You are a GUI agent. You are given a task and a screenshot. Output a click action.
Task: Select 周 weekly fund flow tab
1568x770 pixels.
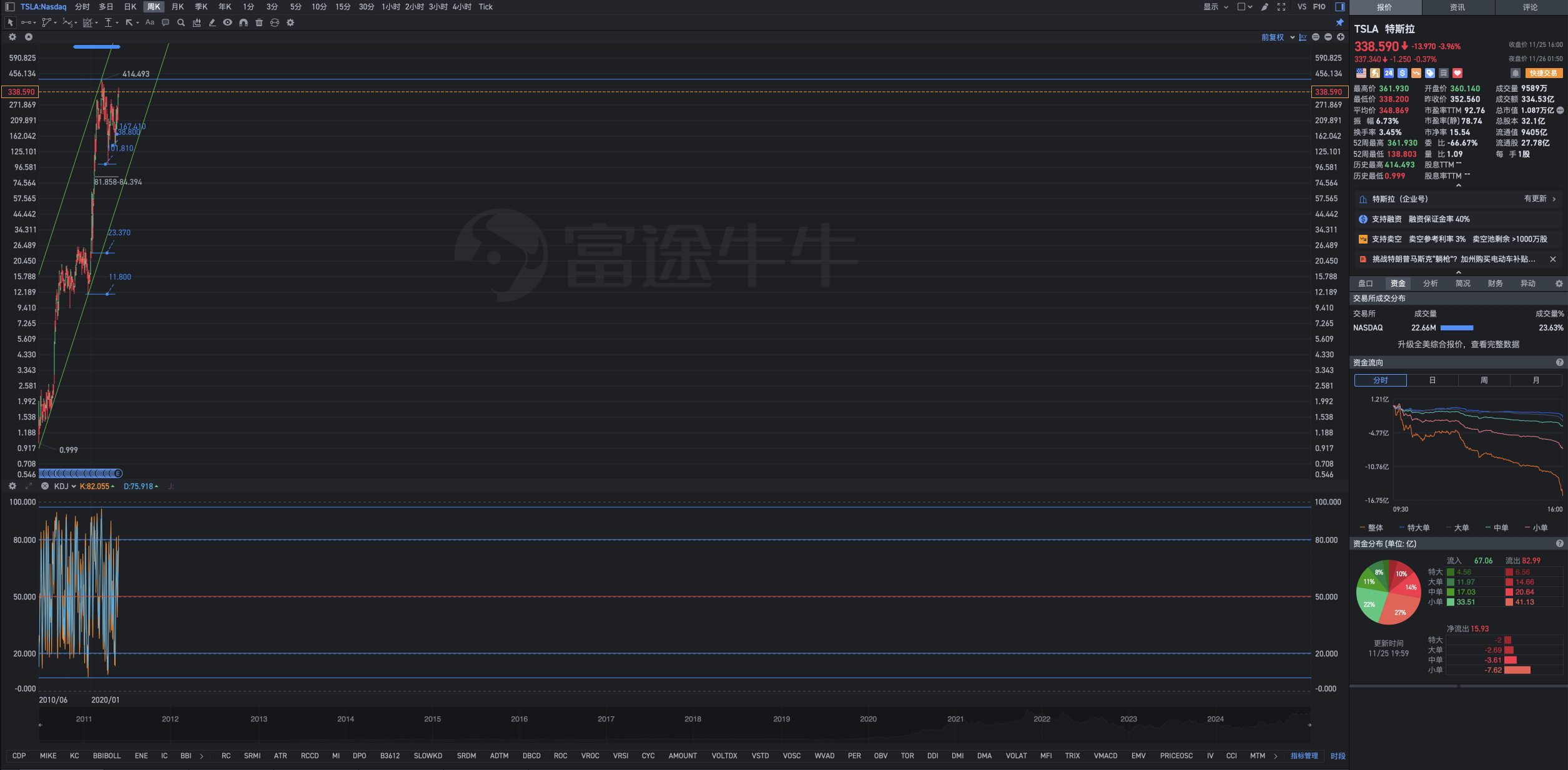tap(1484, 380)
